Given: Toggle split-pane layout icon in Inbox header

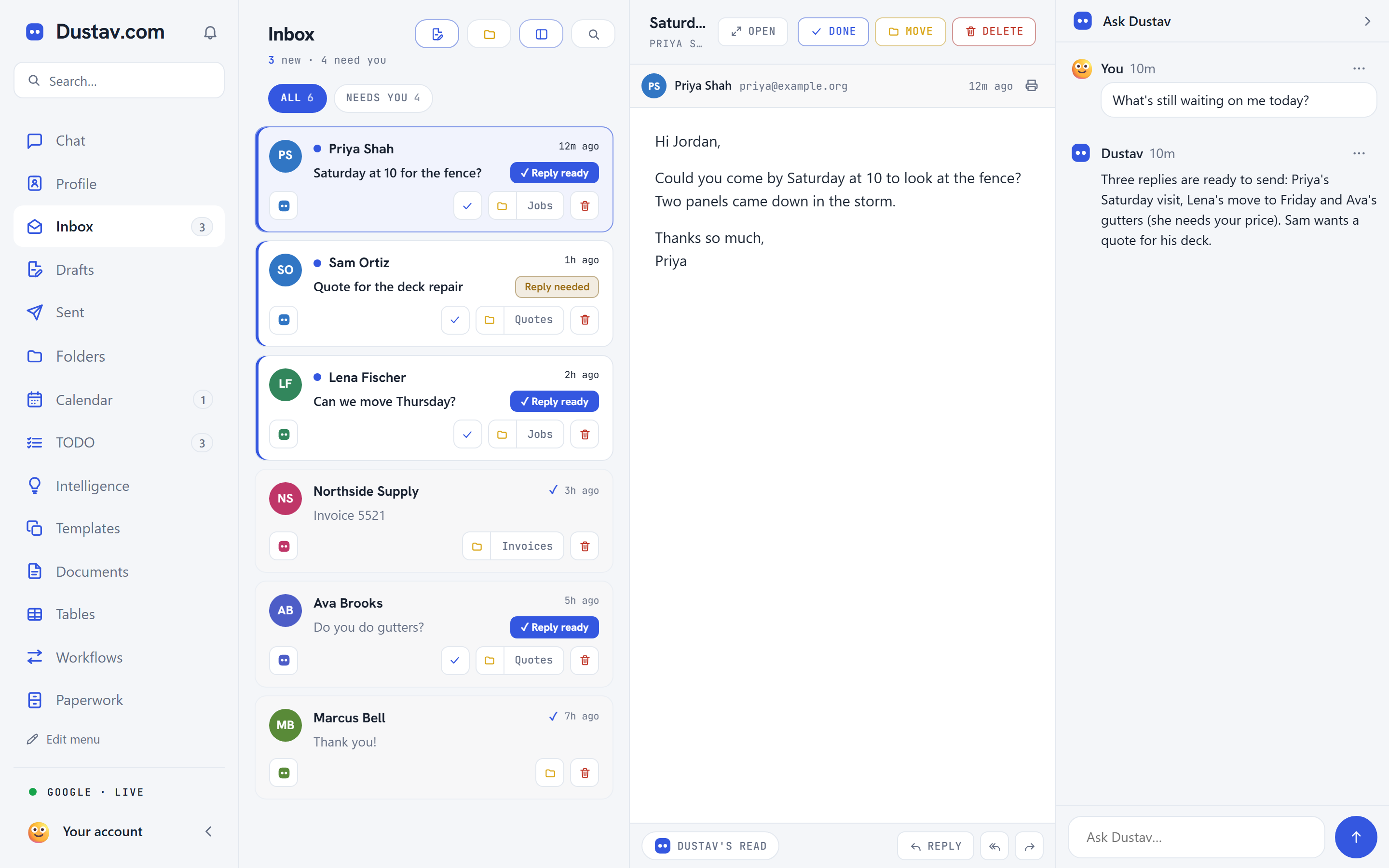Looking at the screenshot, I should pyautogui.click(x=541, y=34).
